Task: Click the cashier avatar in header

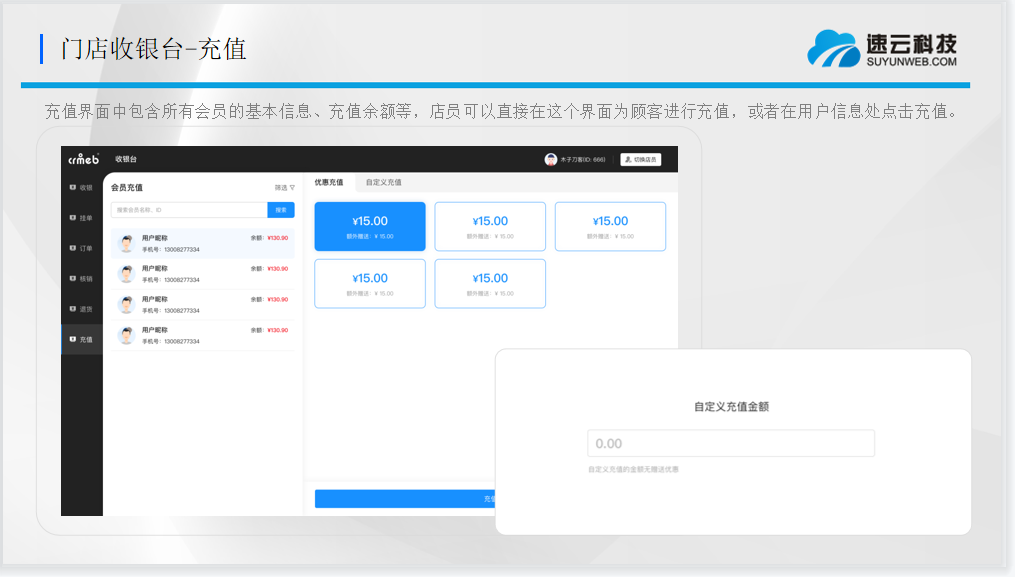Action: (550, 159)
